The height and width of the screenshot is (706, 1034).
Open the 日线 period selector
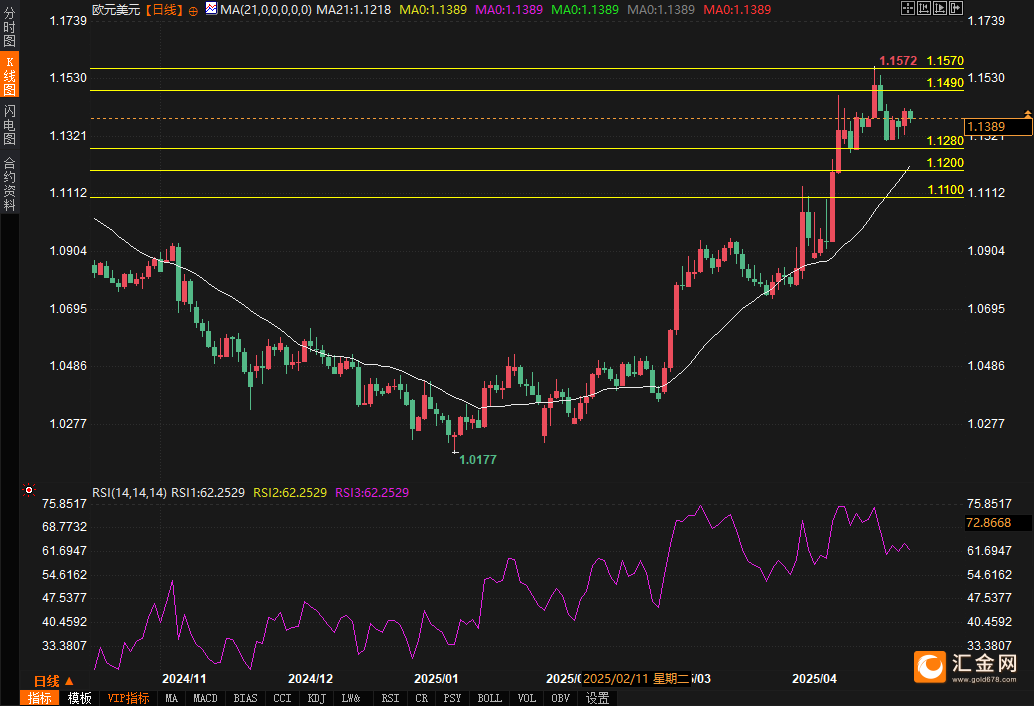47,681
